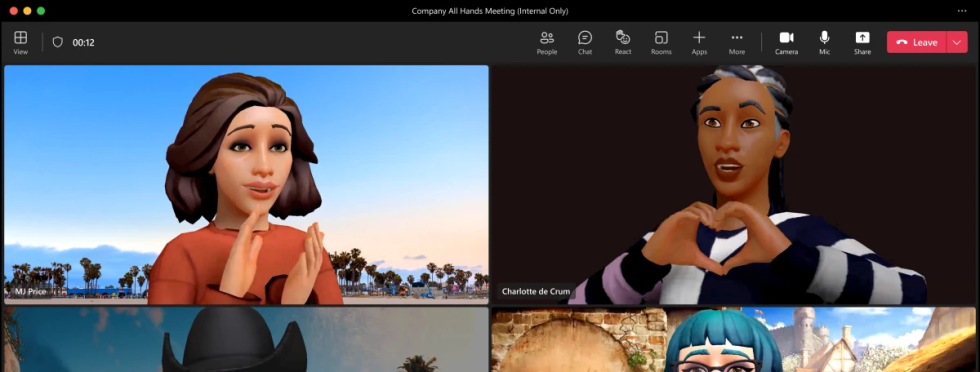Click the 00:12 meeting timer
Screen dimensions: 980x372
coord(83,43)
